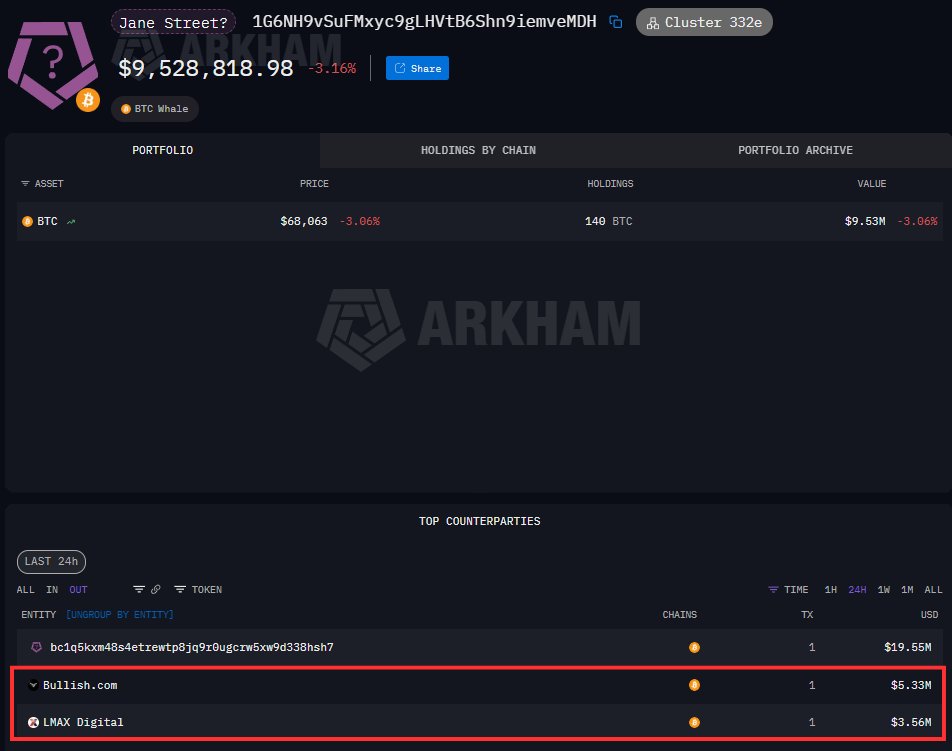
Task: Click the BTC coin icon in portfolio row
Action: [x=27, y=222]
